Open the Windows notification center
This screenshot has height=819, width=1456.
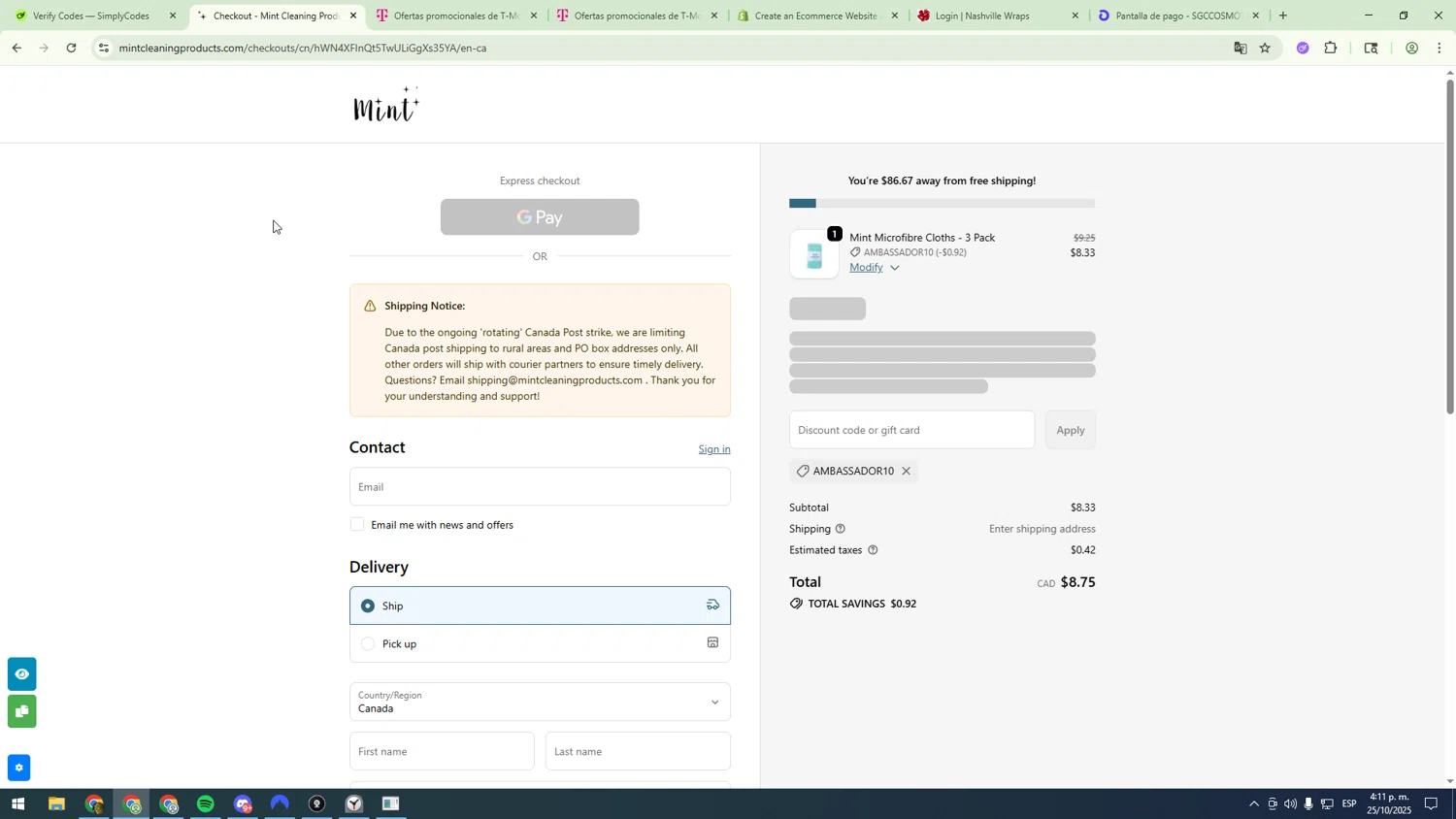(1431, 803)
